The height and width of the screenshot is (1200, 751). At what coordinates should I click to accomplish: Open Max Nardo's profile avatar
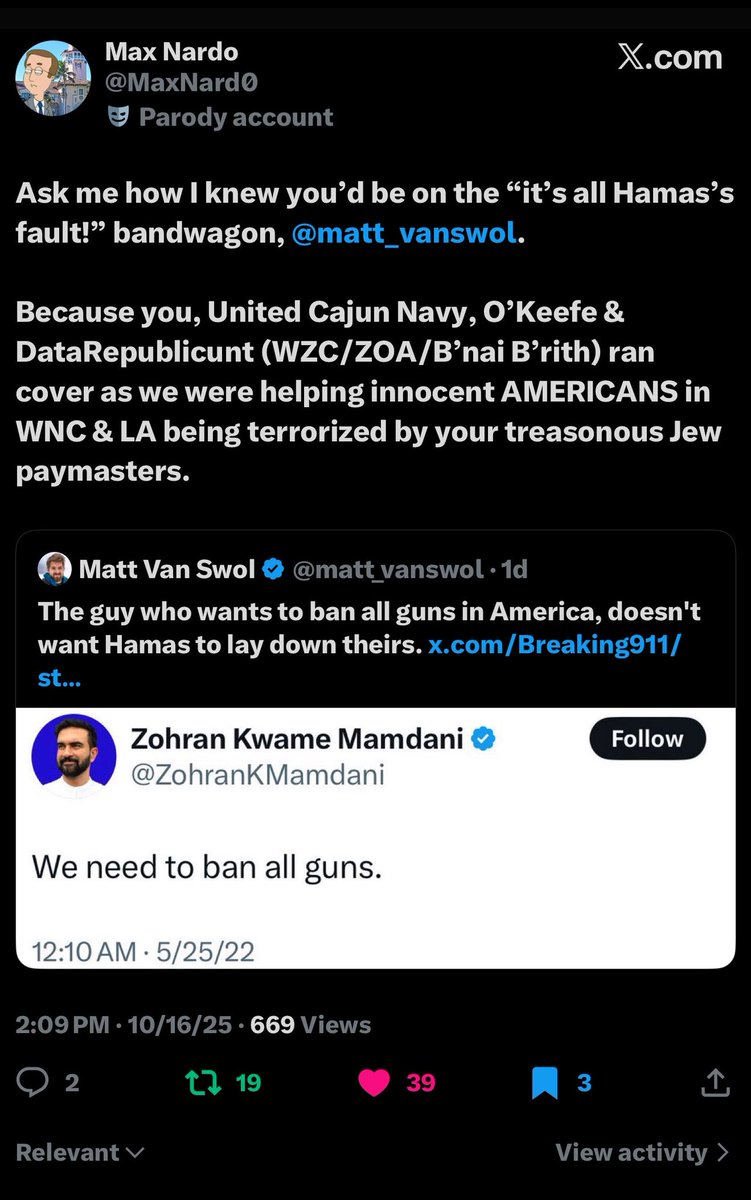tap(52, 78)
